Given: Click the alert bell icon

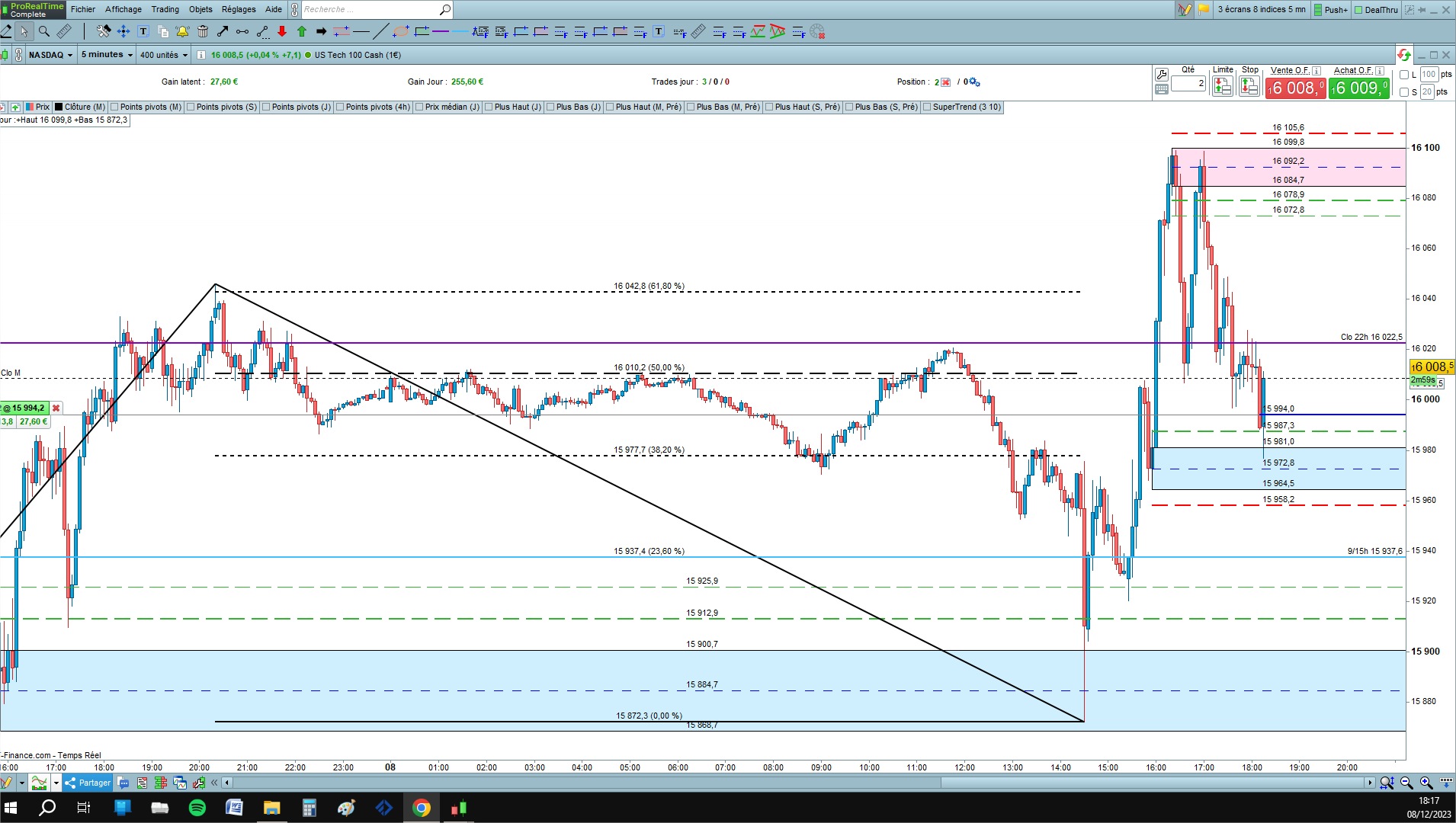Looking at the screenshot, I should [182, 31].
